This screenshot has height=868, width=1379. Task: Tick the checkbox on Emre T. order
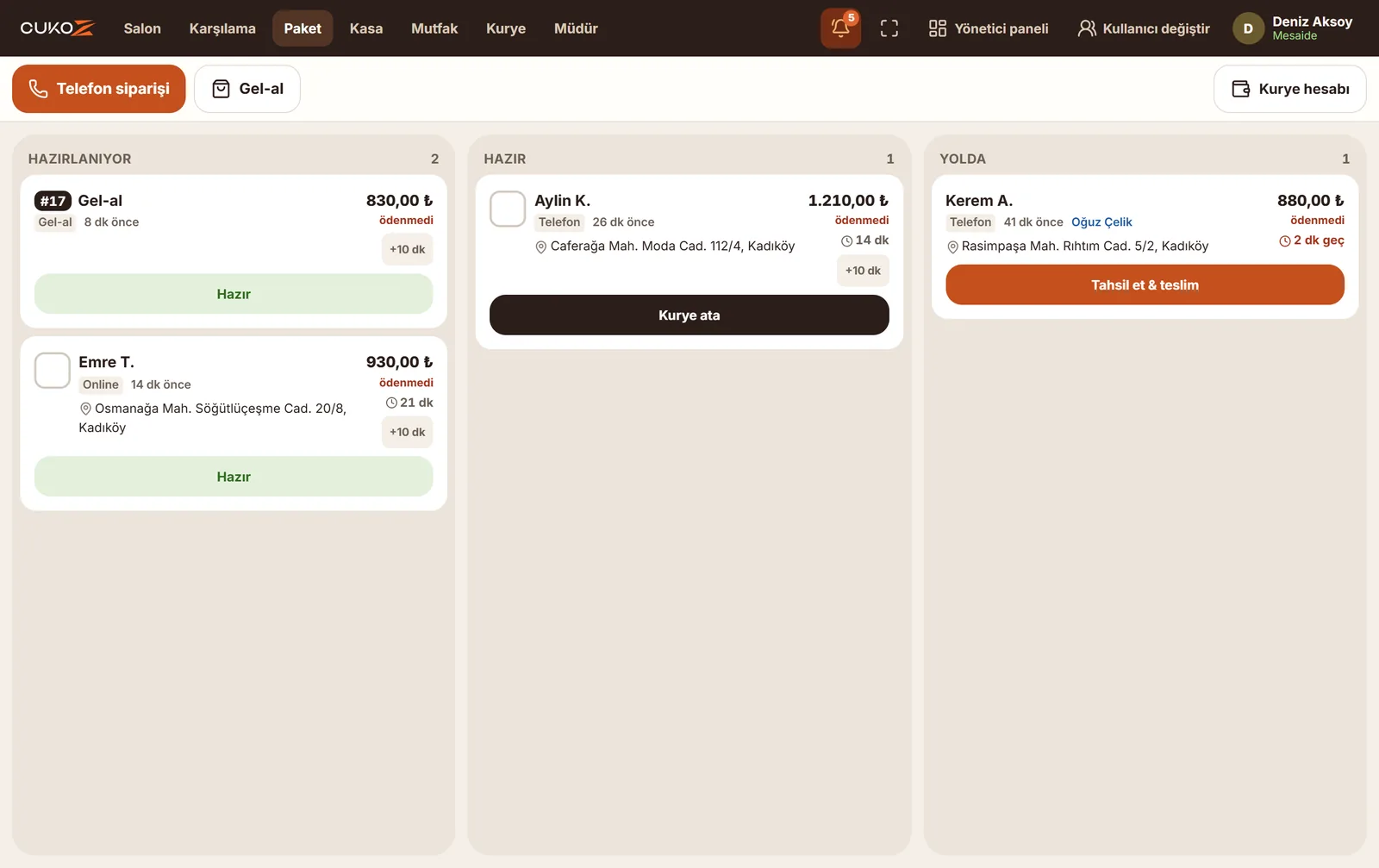(x=53, y=371)
